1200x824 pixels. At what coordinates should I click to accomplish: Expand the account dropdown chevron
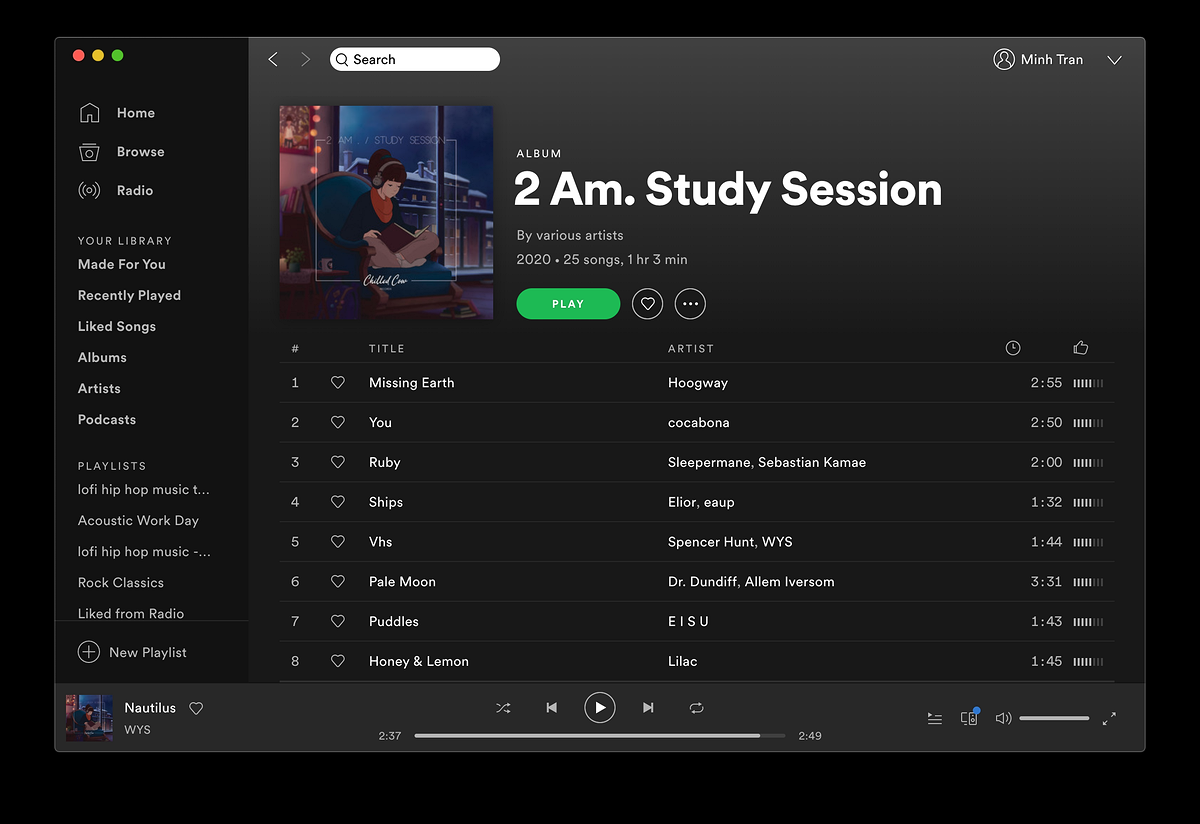tap(1115, 60)
